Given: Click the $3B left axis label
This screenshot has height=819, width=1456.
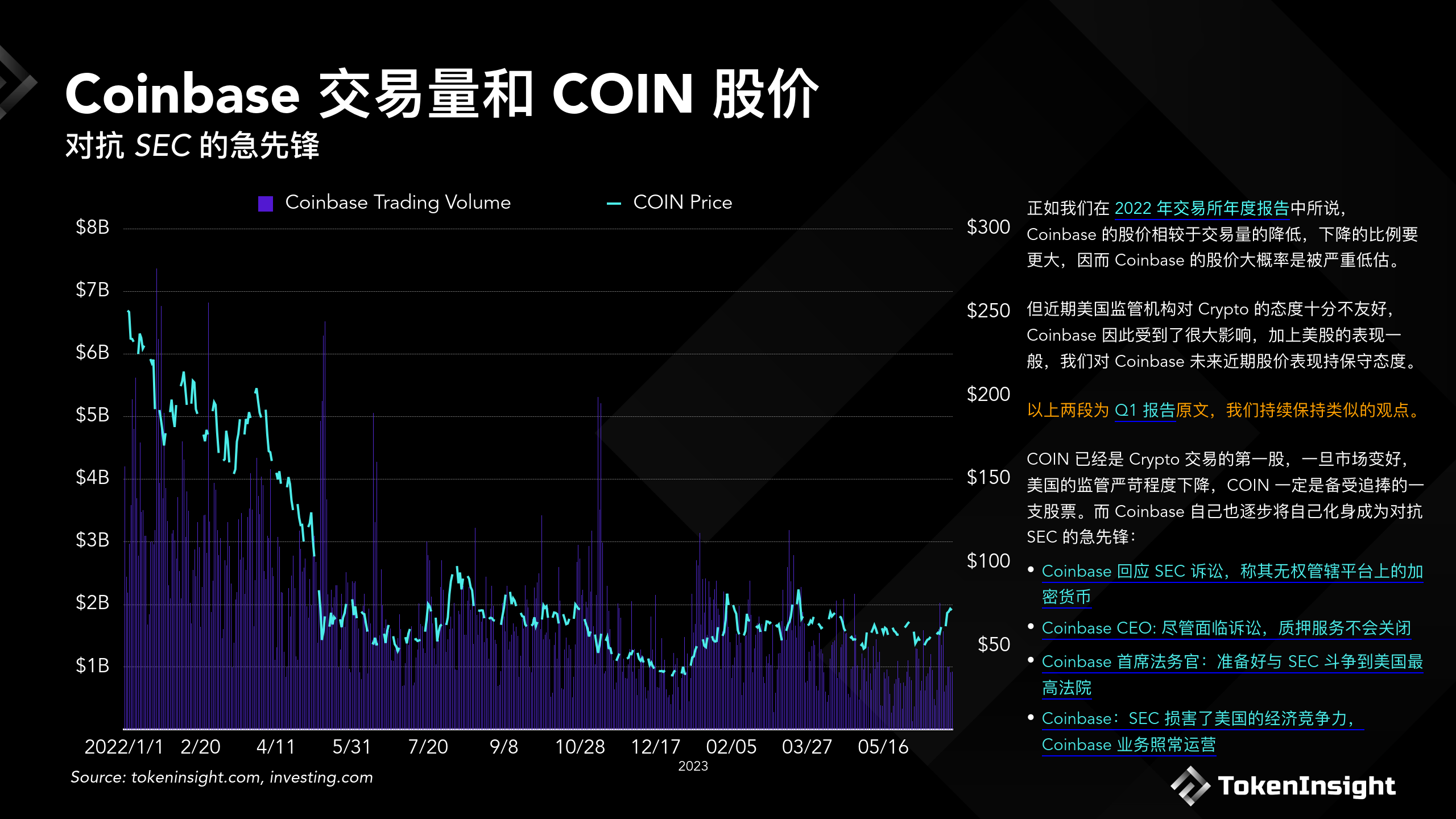Looking at the screenshot, I should pyautogui.click(x=92, y=540).
